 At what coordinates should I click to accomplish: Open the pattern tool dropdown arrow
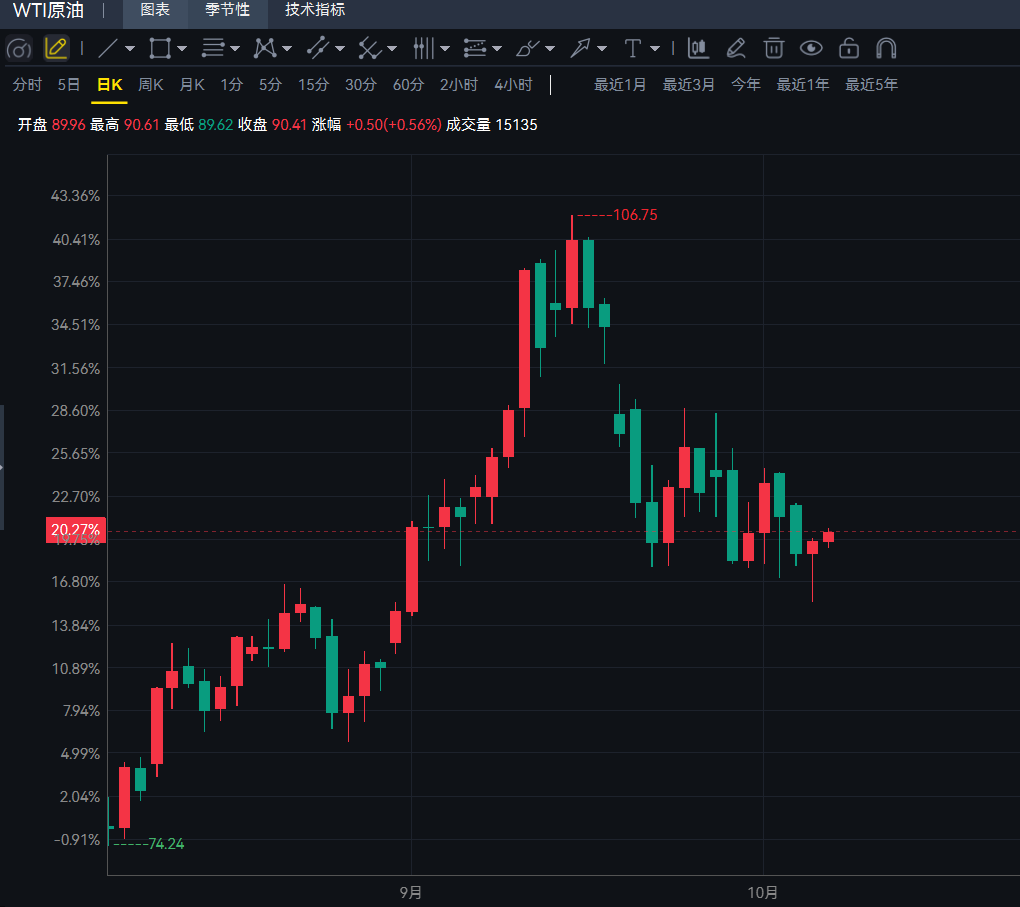tap(287, 49)
